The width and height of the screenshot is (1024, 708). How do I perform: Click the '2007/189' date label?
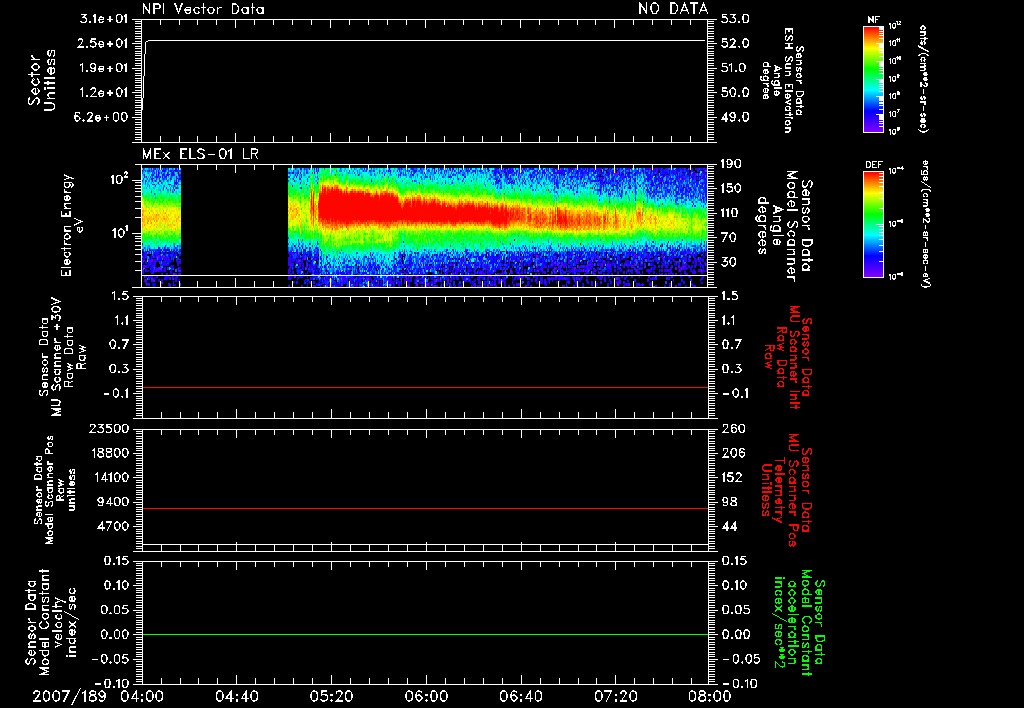(x=69, y=696)
